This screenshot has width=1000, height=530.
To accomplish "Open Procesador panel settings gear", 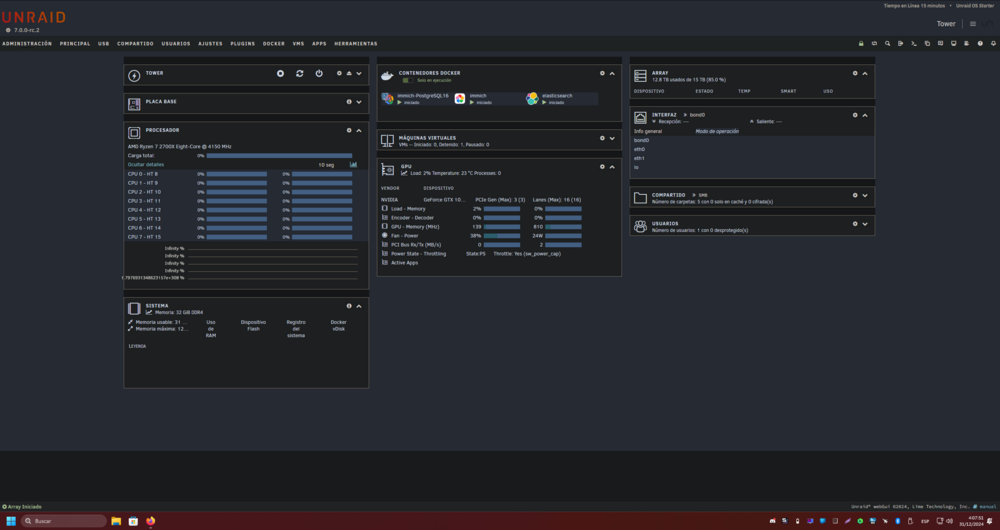I will click(x=349, y=130).
